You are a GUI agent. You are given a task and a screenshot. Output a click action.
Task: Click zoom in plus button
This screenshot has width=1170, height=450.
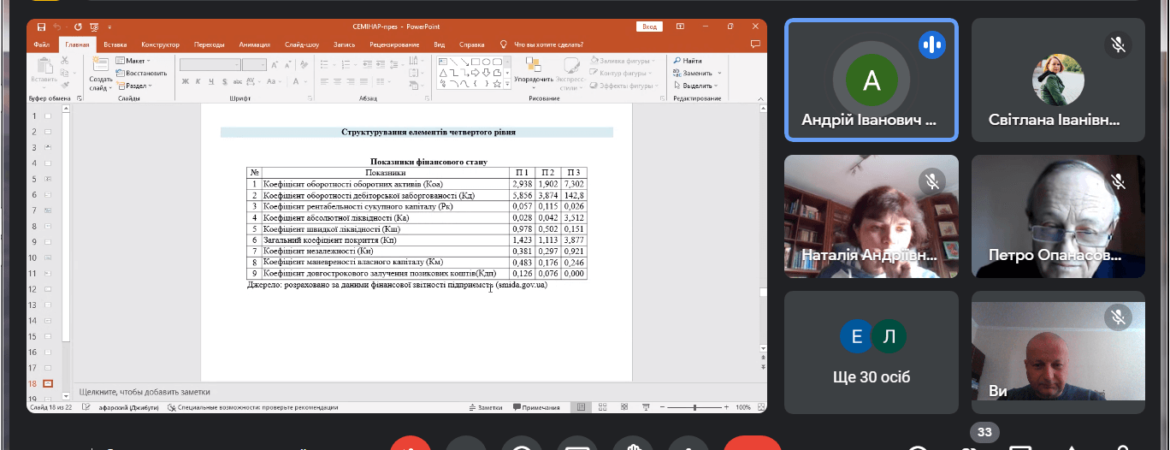click(727, 407)
